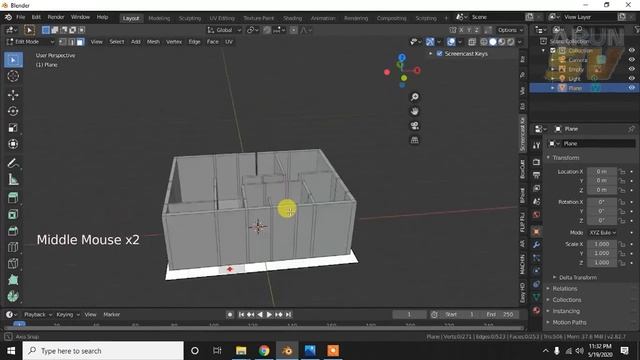Jump to the timeline end frame

tap(288, 314)
